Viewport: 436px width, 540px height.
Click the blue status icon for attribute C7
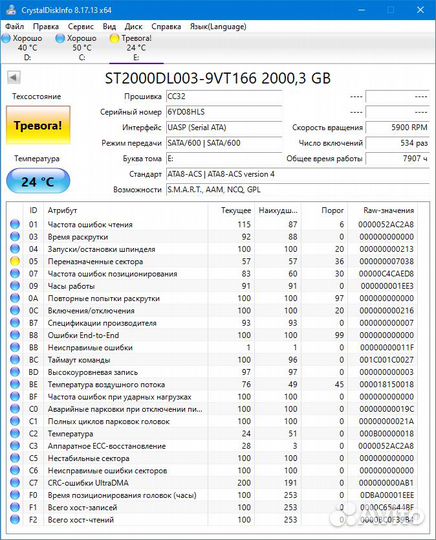(x=15, y=482)
